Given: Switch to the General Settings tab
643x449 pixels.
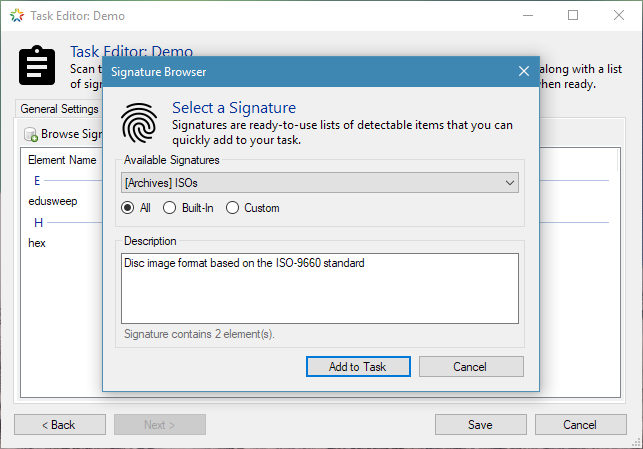Looking at the screenshot, I should [59, 109].
